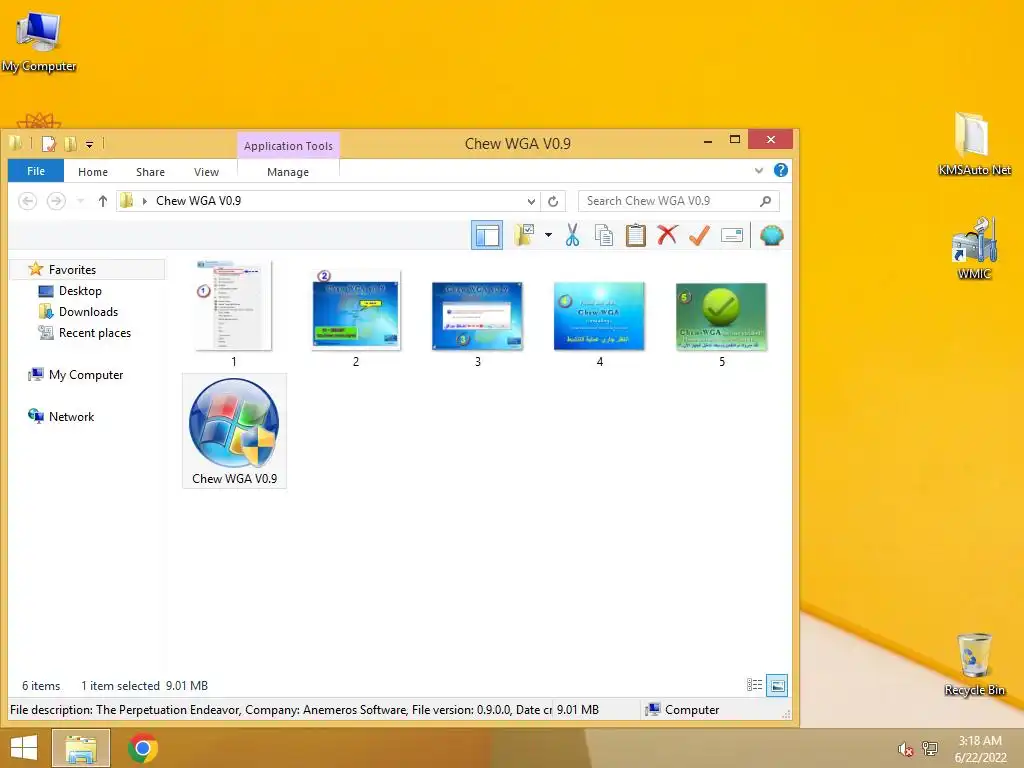Click the muted volume tray icon
The image size is (1024, 768).
pos(905,749)
